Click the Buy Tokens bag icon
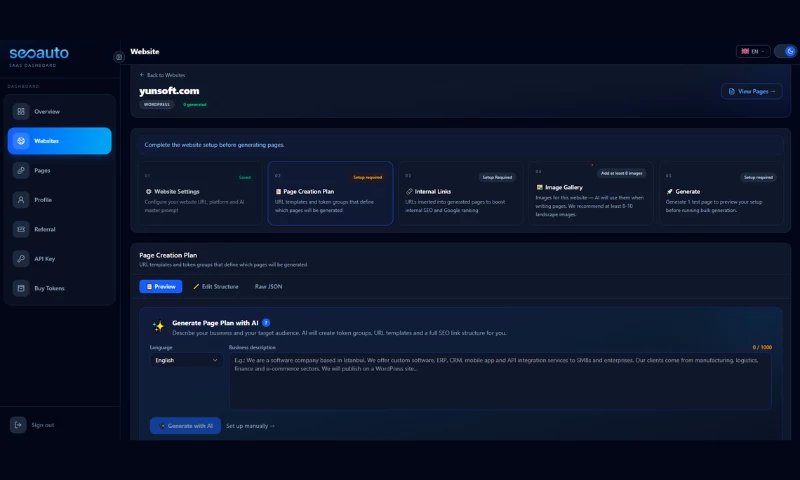The width and height of the screenshot is (800, 480). tap(20, 288)
